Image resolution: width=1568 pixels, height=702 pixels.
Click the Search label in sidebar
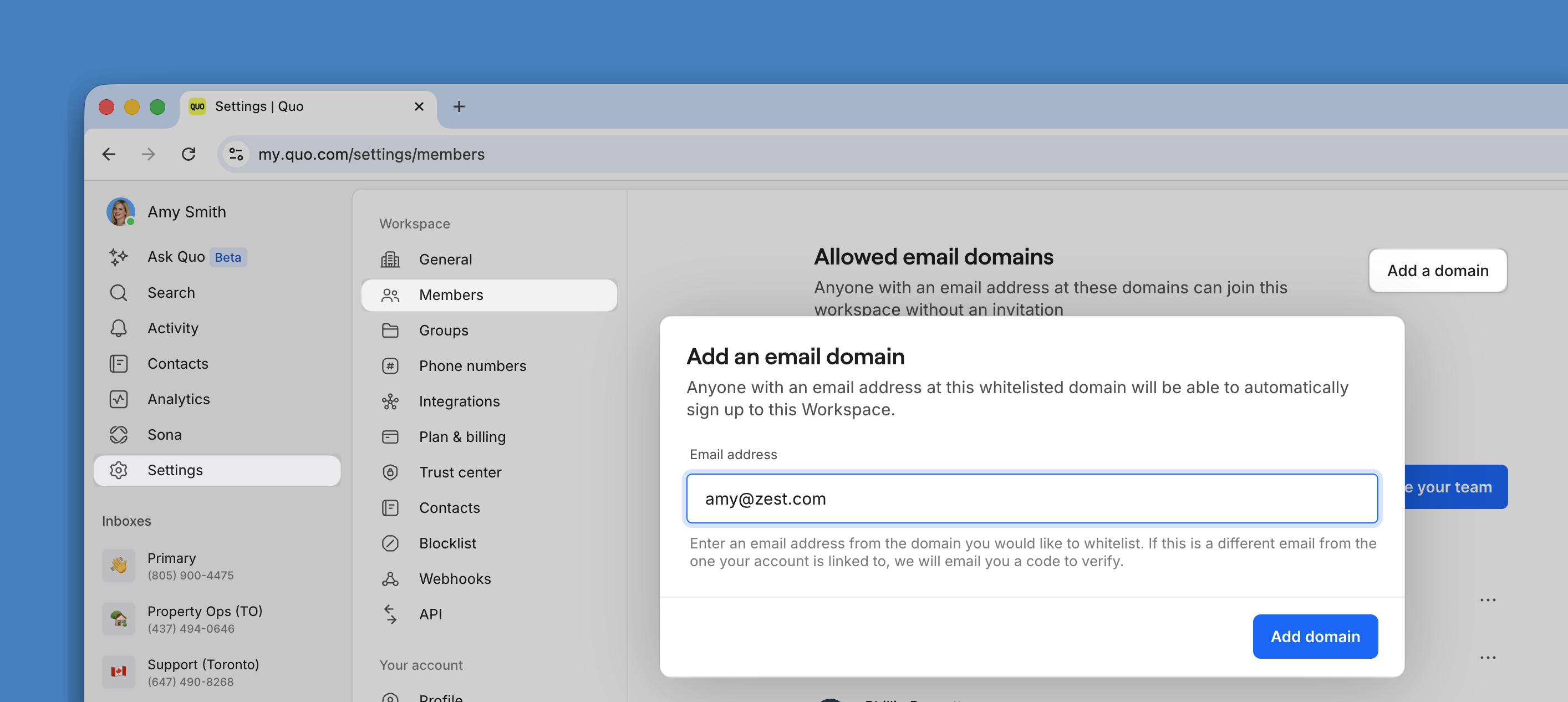click(x=171, y=293)
